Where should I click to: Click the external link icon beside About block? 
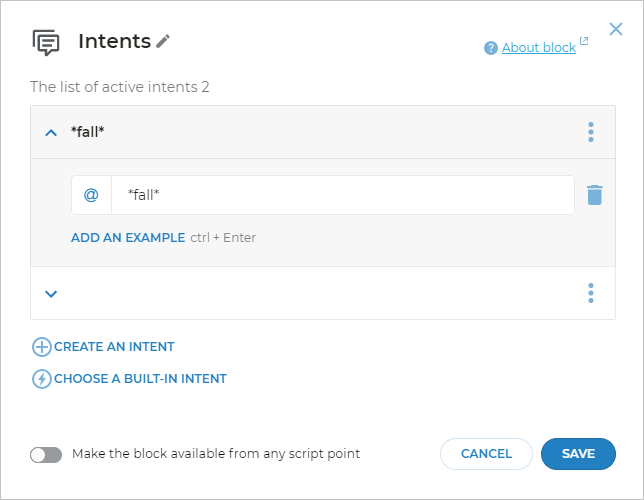(x=584, y=43)
